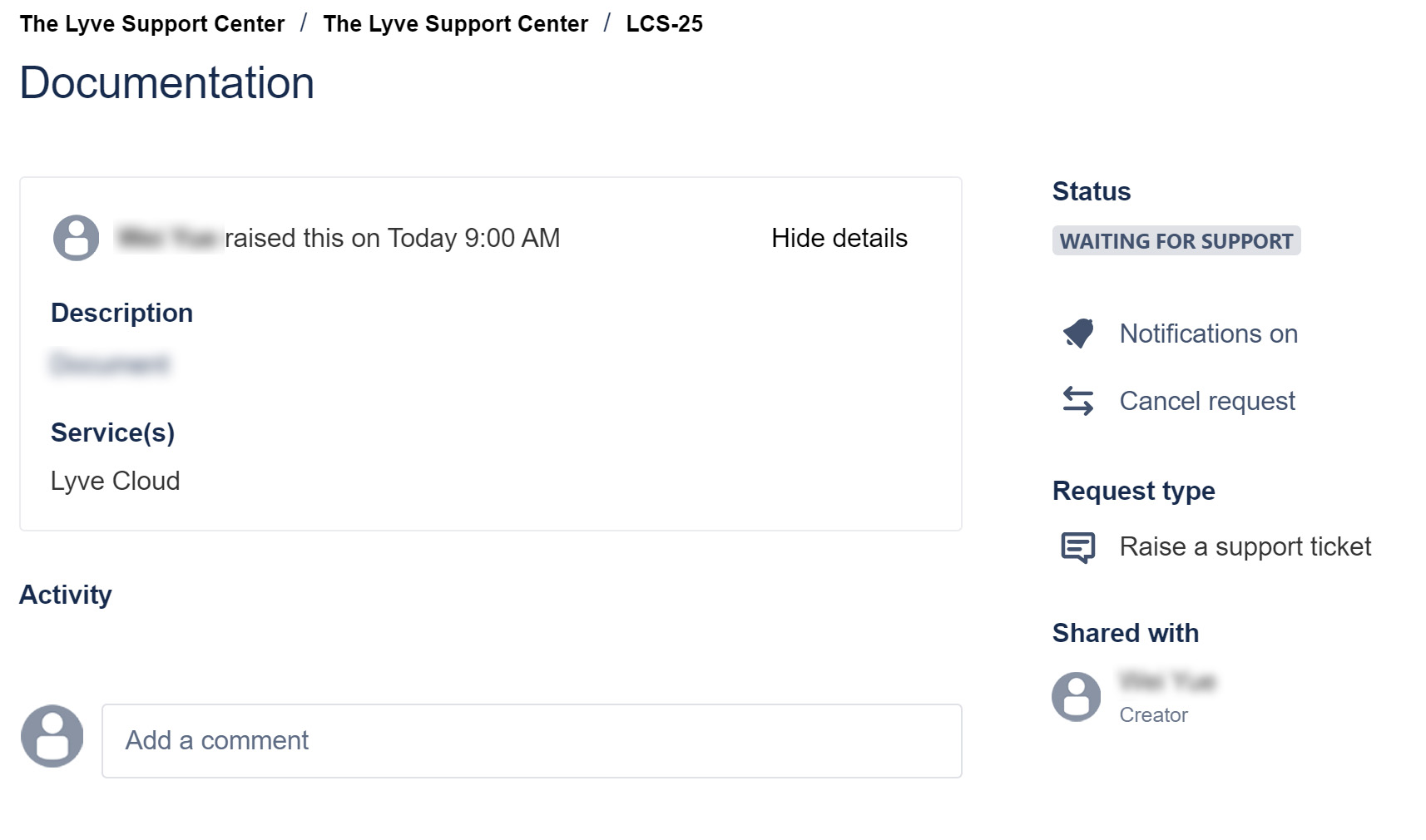The image size is (1426, 840).
Task: Select the Cancel request link
Action: pos(1206,401)
